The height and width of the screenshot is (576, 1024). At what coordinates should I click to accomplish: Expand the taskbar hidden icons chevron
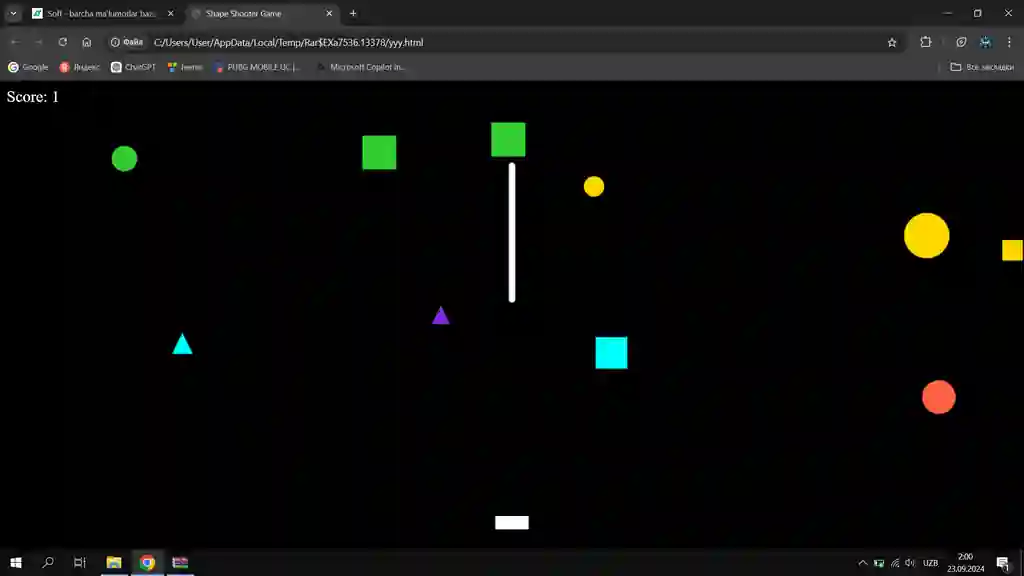862,562
